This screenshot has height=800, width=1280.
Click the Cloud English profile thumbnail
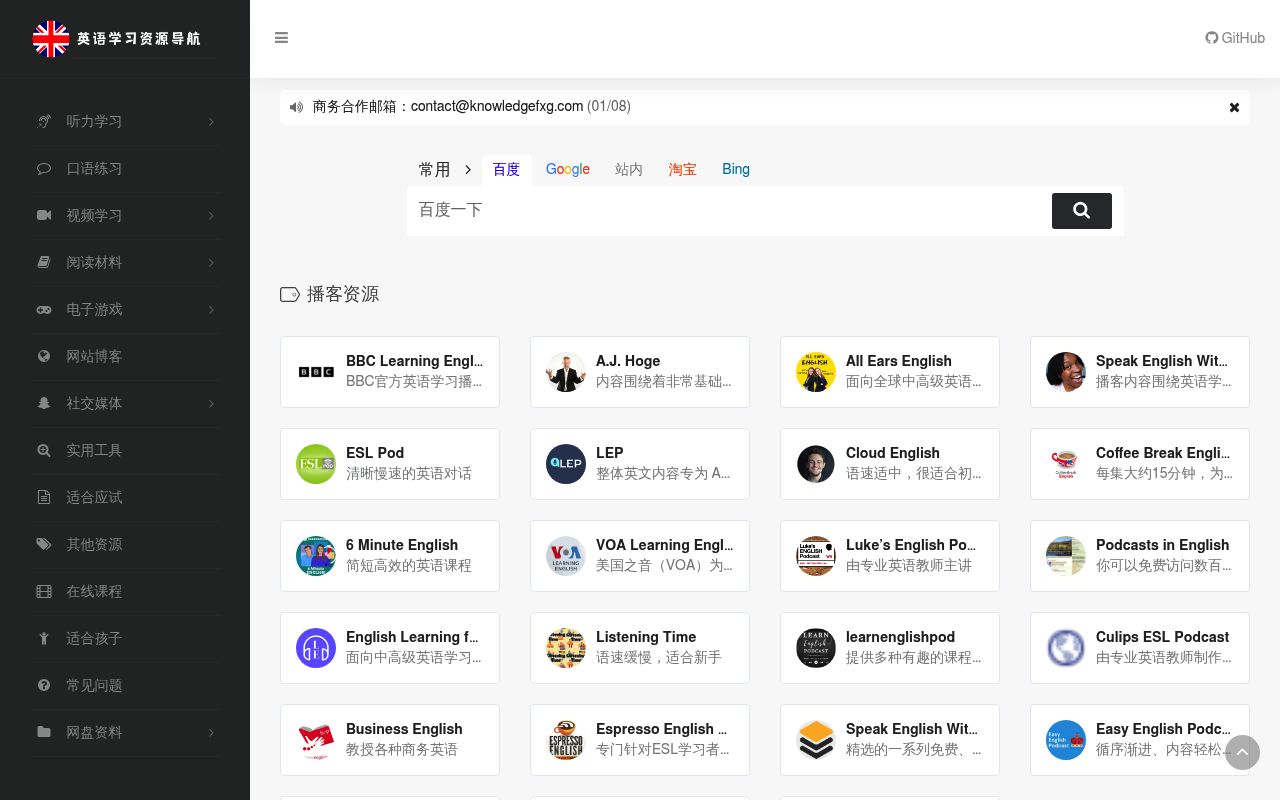pos(816,464)
